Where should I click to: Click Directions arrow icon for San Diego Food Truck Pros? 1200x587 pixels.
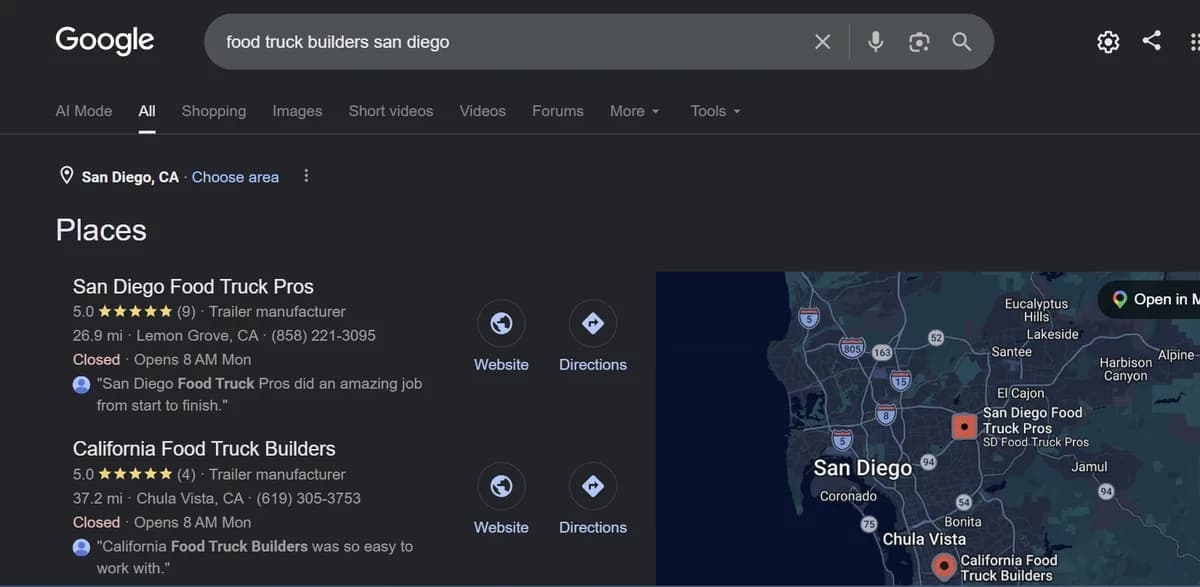pos(593,323)
